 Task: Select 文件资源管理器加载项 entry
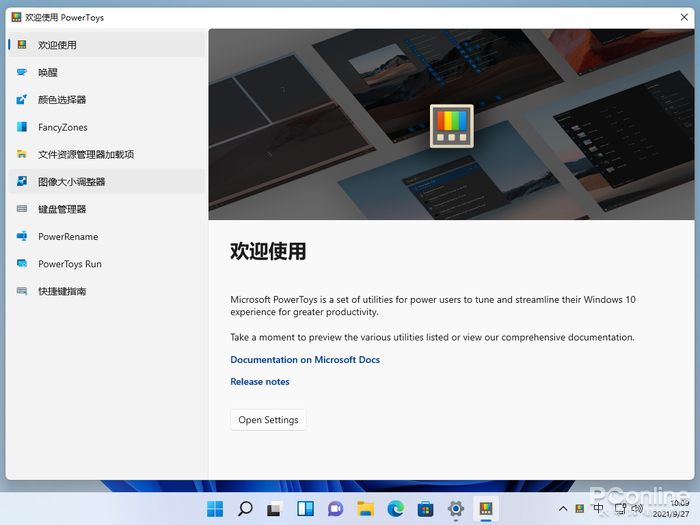[x=107, y=154]
